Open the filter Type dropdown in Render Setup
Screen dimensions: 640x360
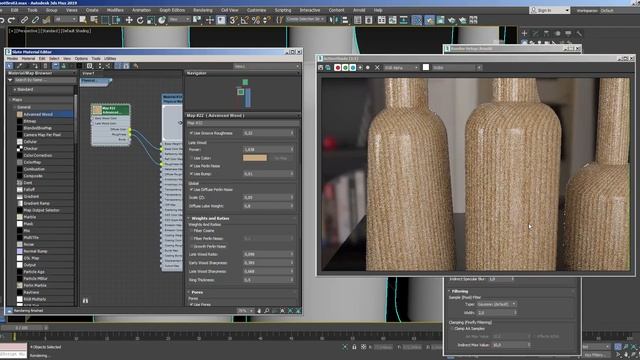click(x=497, y=304)
